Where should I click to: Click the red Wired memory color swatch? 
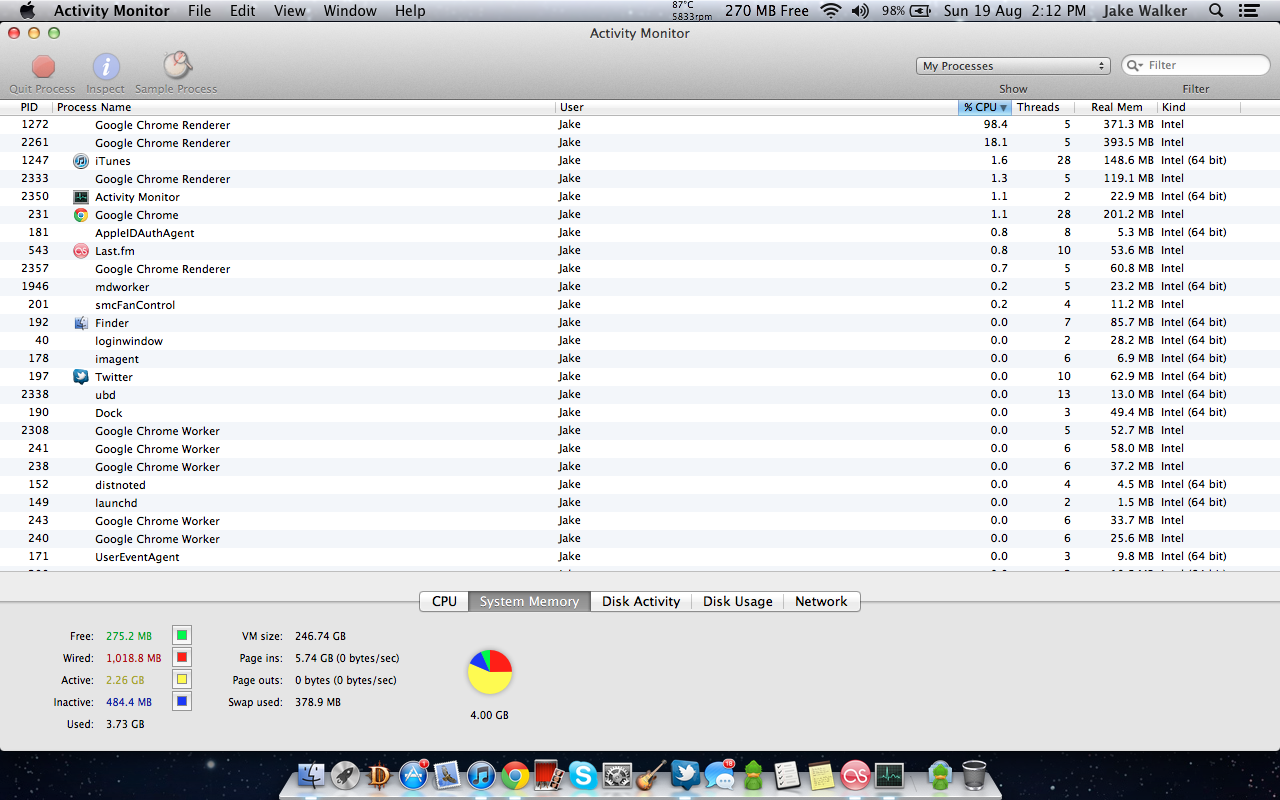pos(182,657)
